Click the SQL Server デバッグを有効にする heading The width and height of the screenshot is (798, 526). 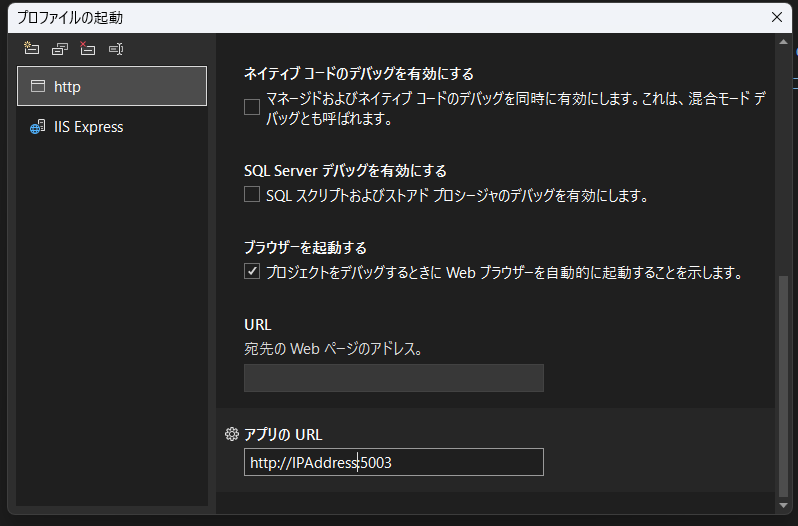click(345, 171)
